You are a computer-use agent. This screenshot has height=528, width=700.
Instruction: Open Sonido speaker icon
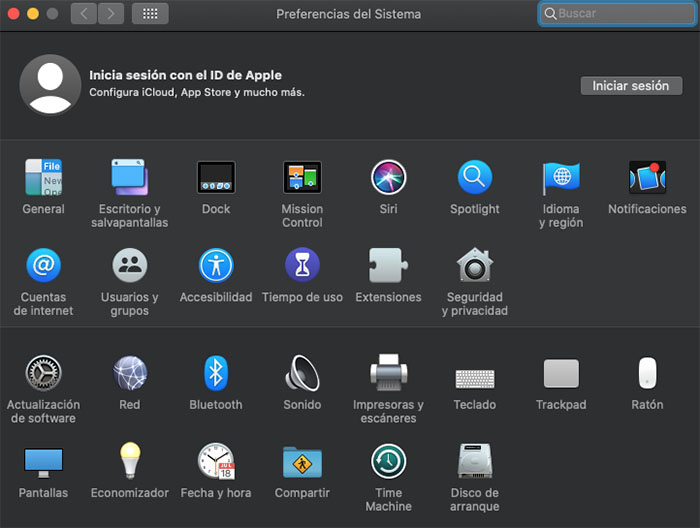302,373
